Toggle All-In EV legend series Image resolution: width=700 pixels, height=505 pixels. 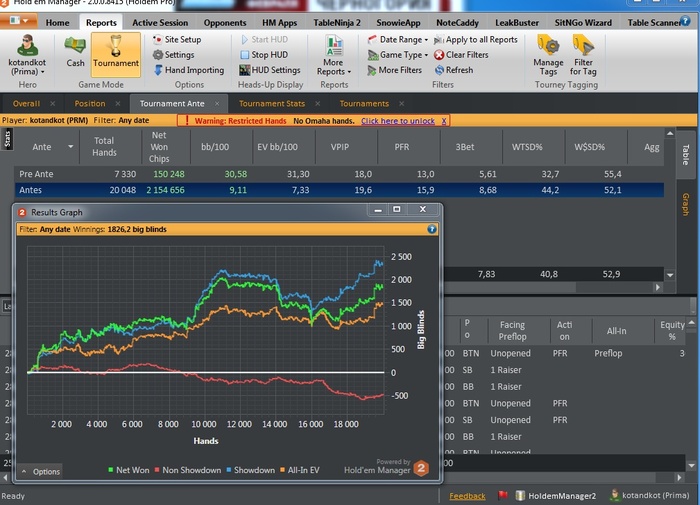[x=300, y=470]
